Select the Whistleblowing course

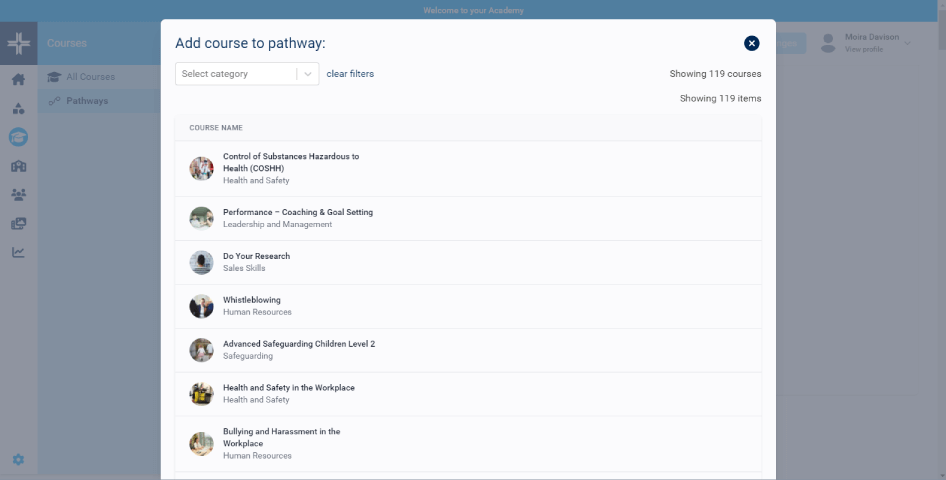click(x=251, y=300)
